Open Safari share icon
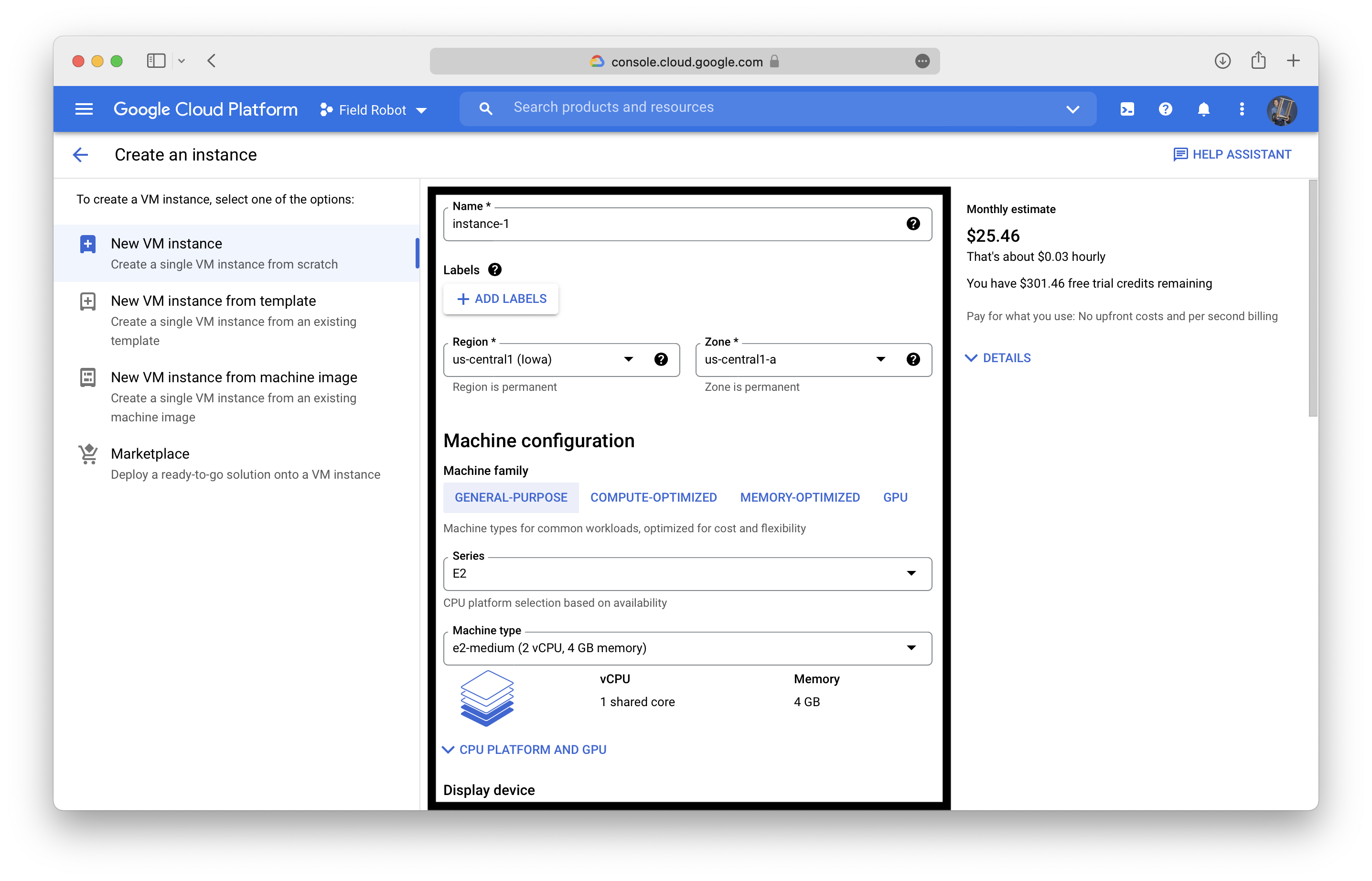Screen dimensions: 1372x881 point(1258,60)
